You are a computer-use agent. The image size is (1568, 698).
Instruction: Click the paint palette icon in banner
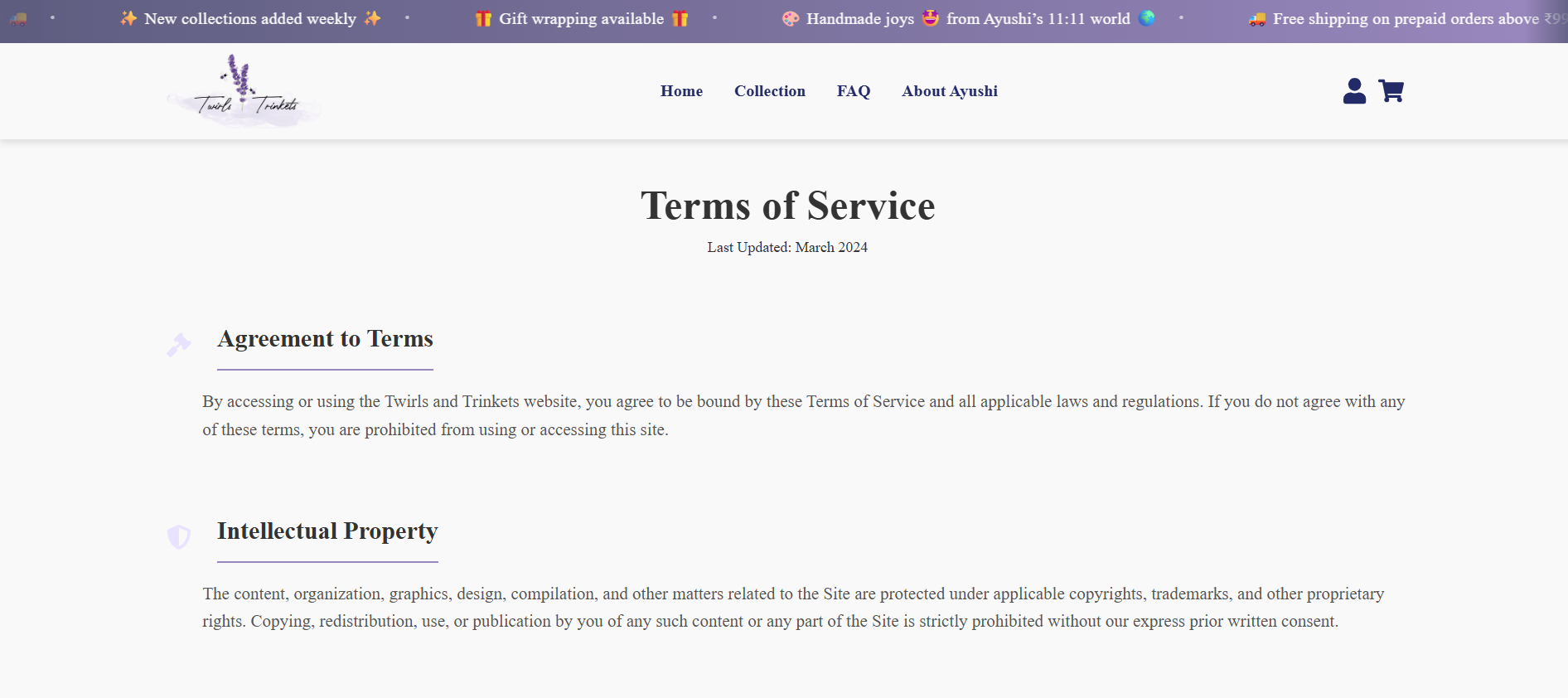point(791,19)
